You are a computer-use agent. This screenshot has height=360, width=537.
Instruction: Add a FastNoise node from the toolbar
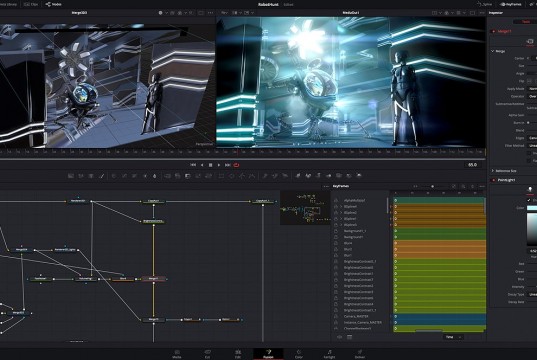(81, 176)
